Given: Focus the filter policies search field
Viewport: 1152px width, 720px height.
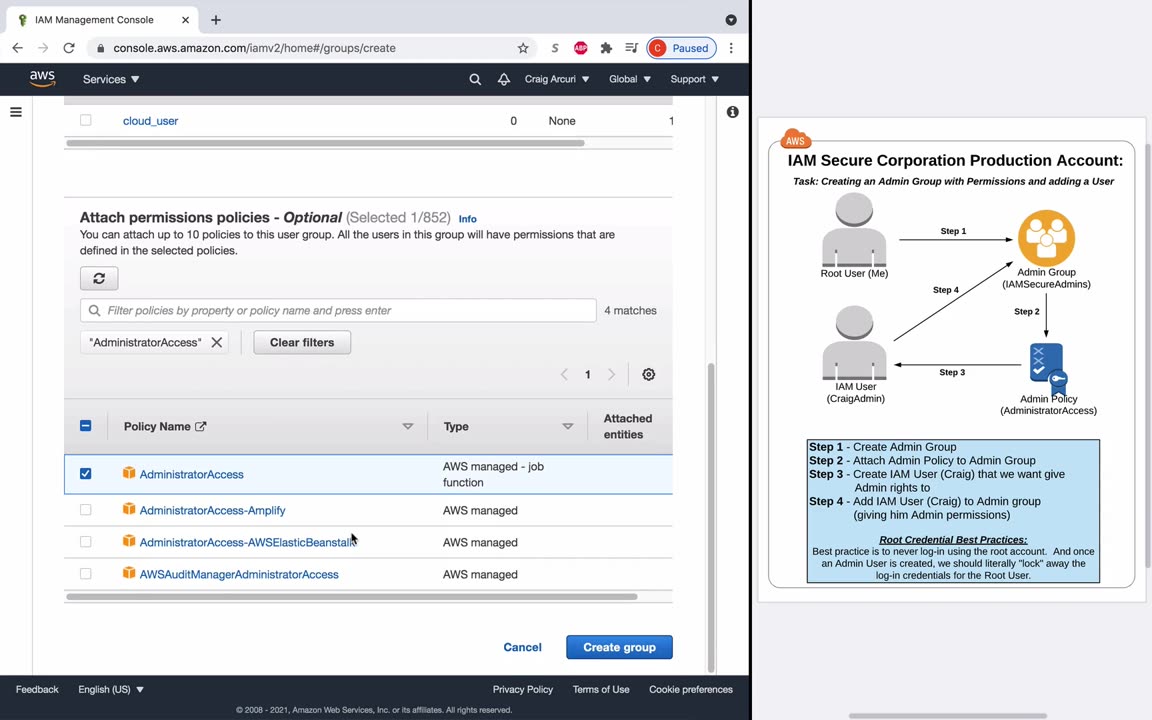Looking at the screenshot, I should tap(338, 310).
